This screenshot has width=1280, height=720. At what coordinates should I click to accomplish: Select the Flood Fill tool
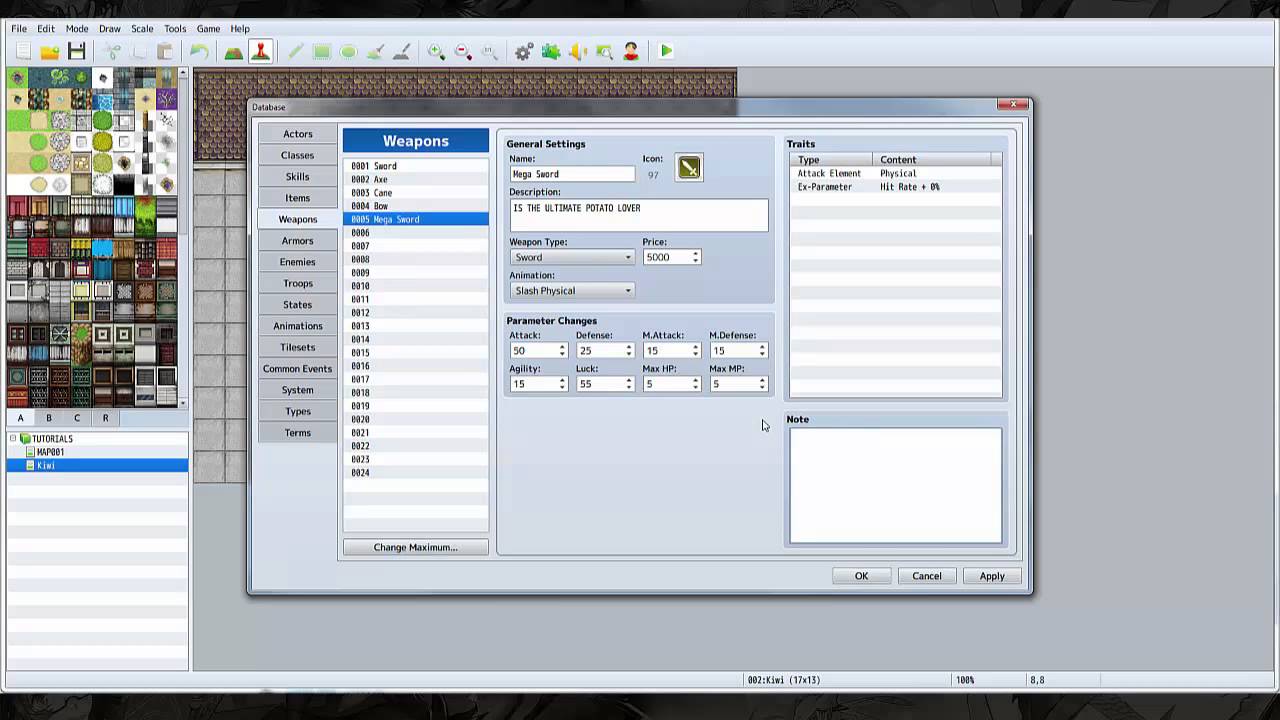pyautogui.click(x=374, y=51)
